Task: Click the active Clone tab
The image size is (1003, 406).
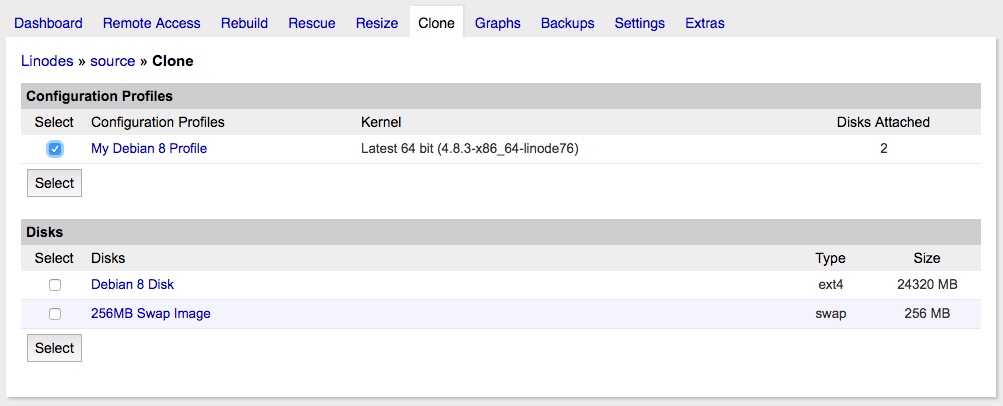Action: point(436,23)
